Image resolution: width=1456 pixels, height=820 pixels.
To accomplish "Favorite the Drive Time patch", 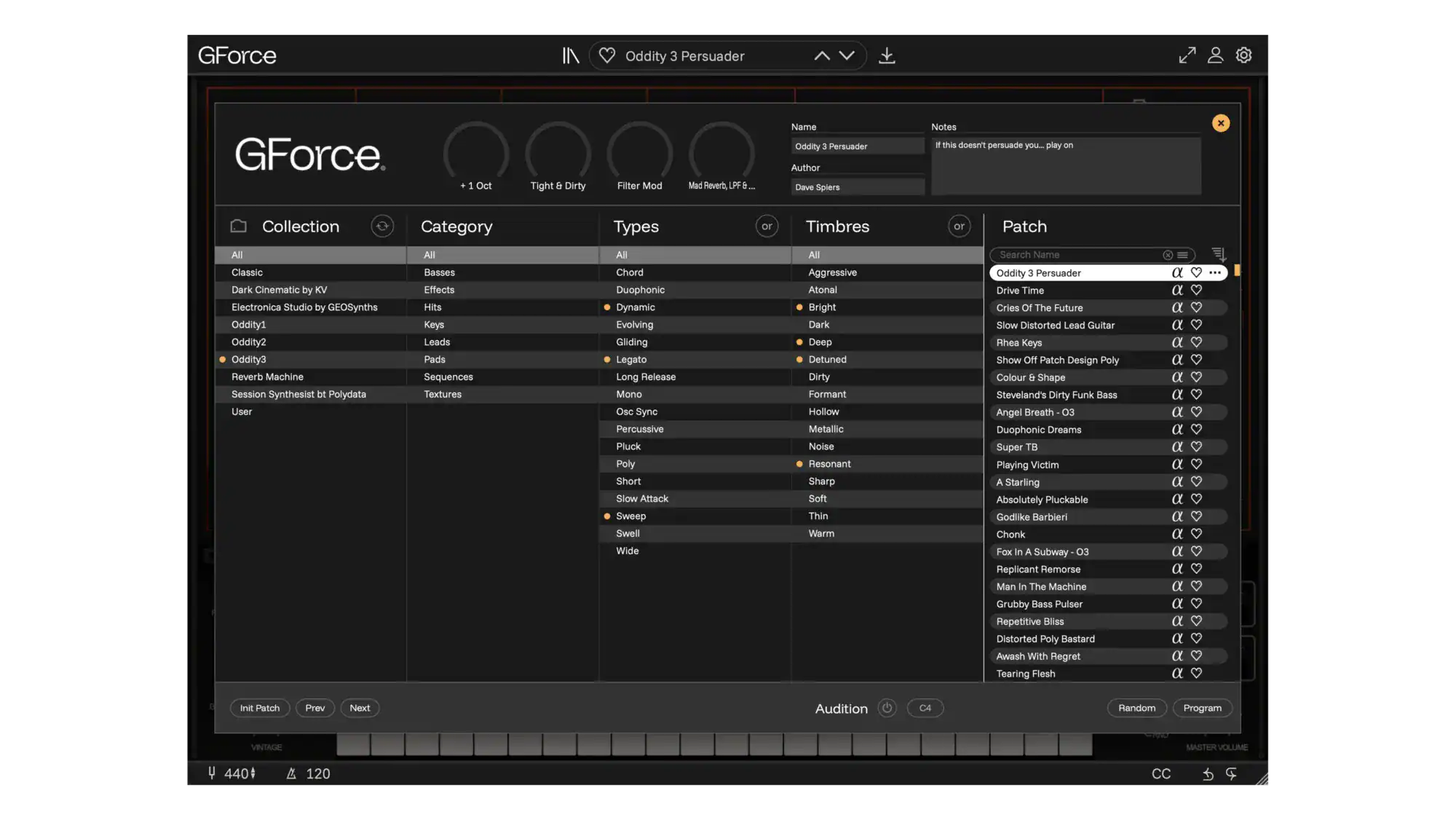I will [x=1196, y=290].
